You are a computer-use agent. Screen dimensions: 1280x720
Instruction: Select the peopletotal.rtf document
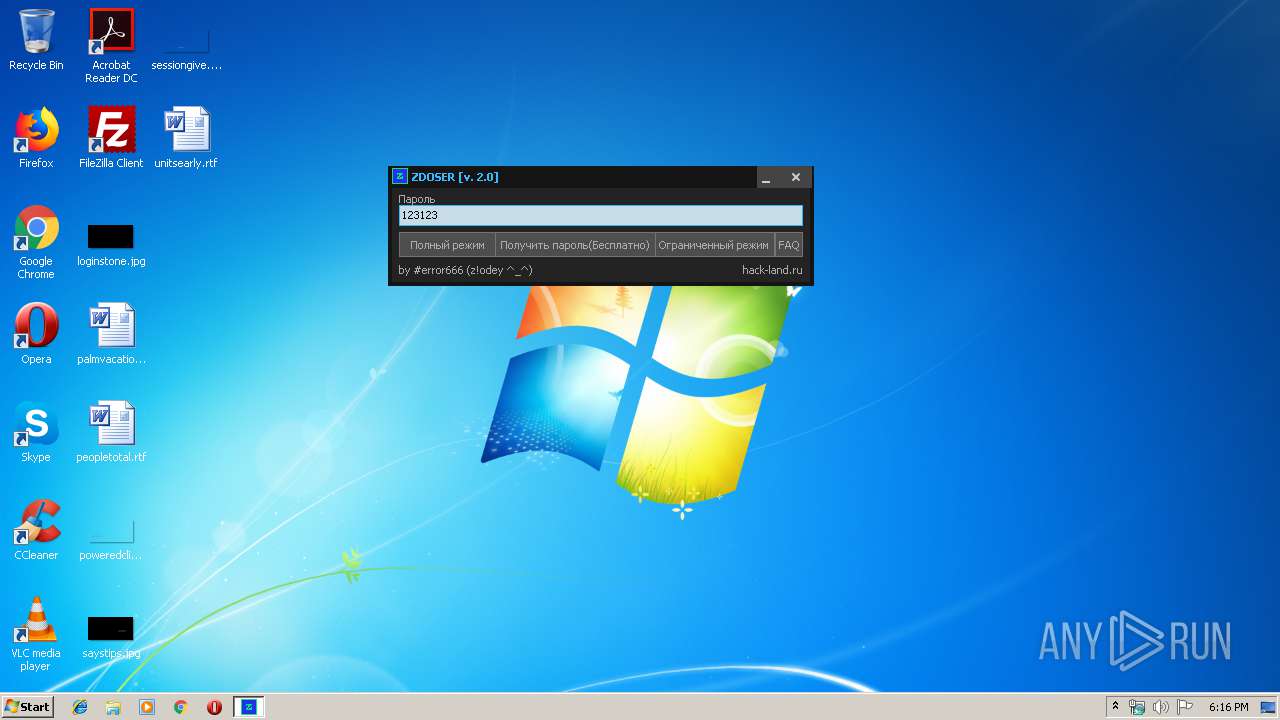pos(111,432)
